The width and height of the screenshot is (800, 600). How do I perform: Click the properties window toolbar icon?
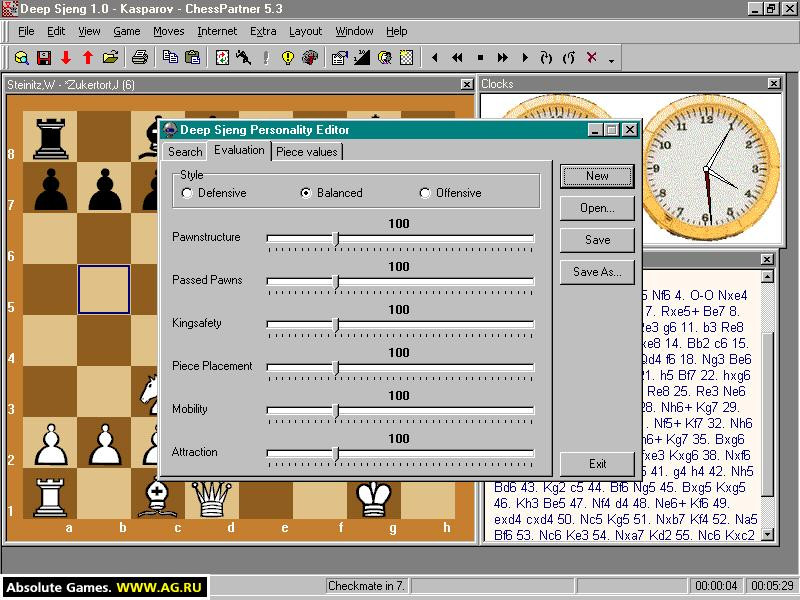(339, 58)
